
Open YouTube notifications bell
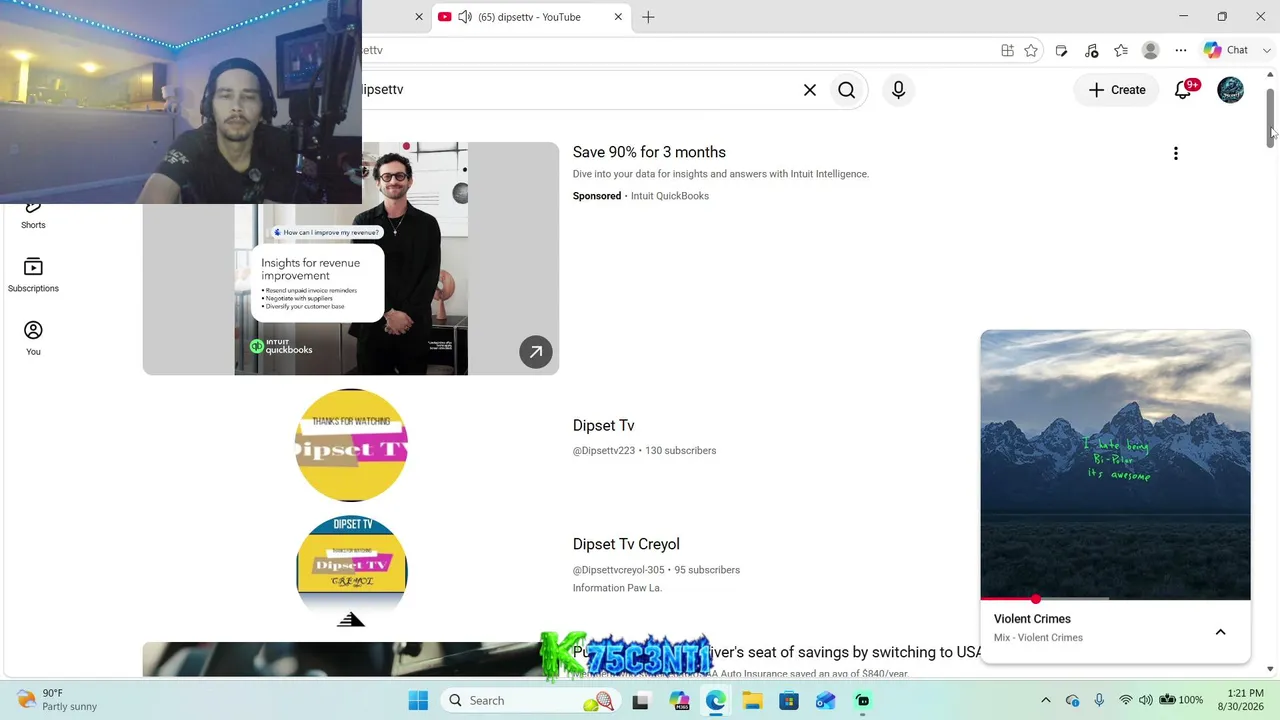(x=1183, y=90)
